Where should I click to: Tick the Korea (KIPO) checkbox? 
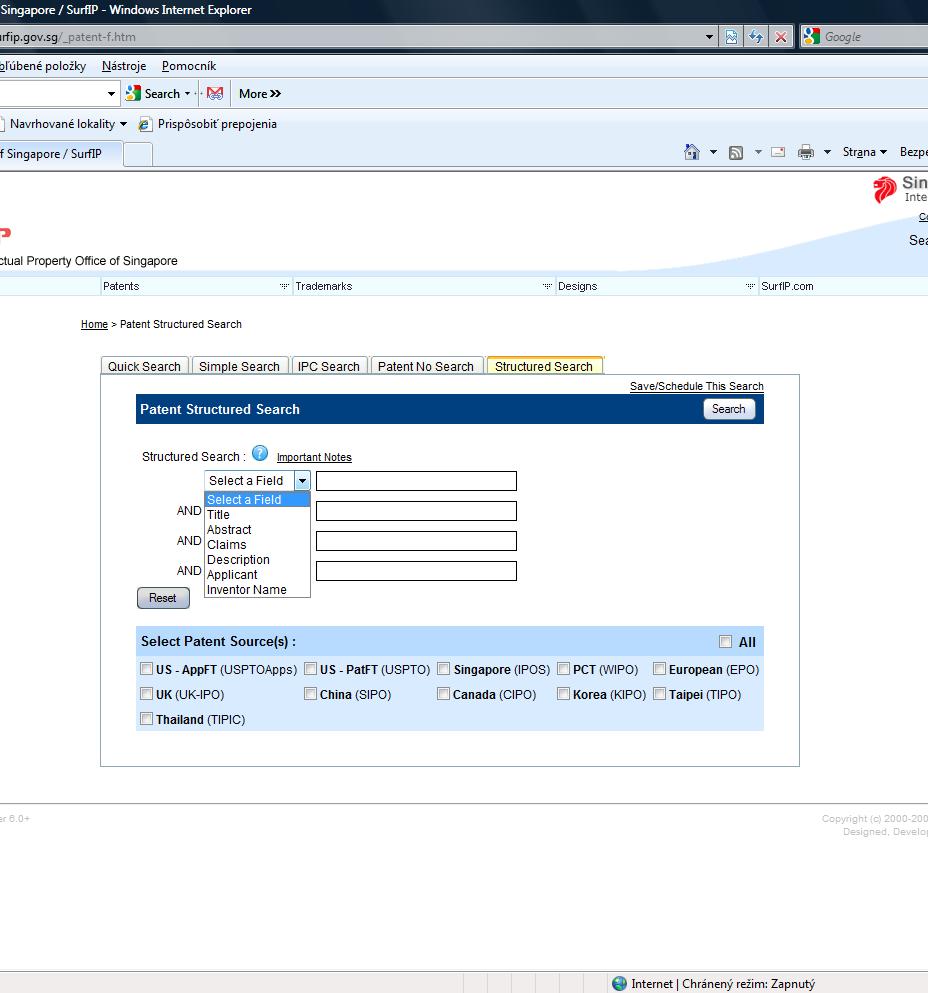coord(563,693)
